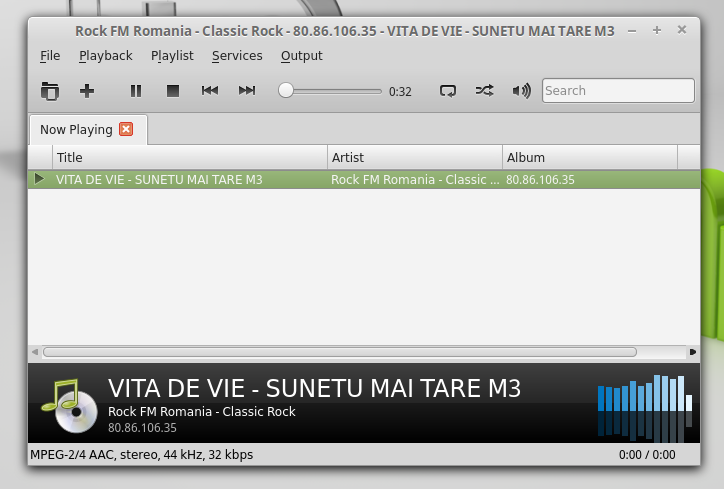Image resolution: width=724 pixels, height=489 pixels.
Task: Open the Output menu
Action: (x=302, y=56)
